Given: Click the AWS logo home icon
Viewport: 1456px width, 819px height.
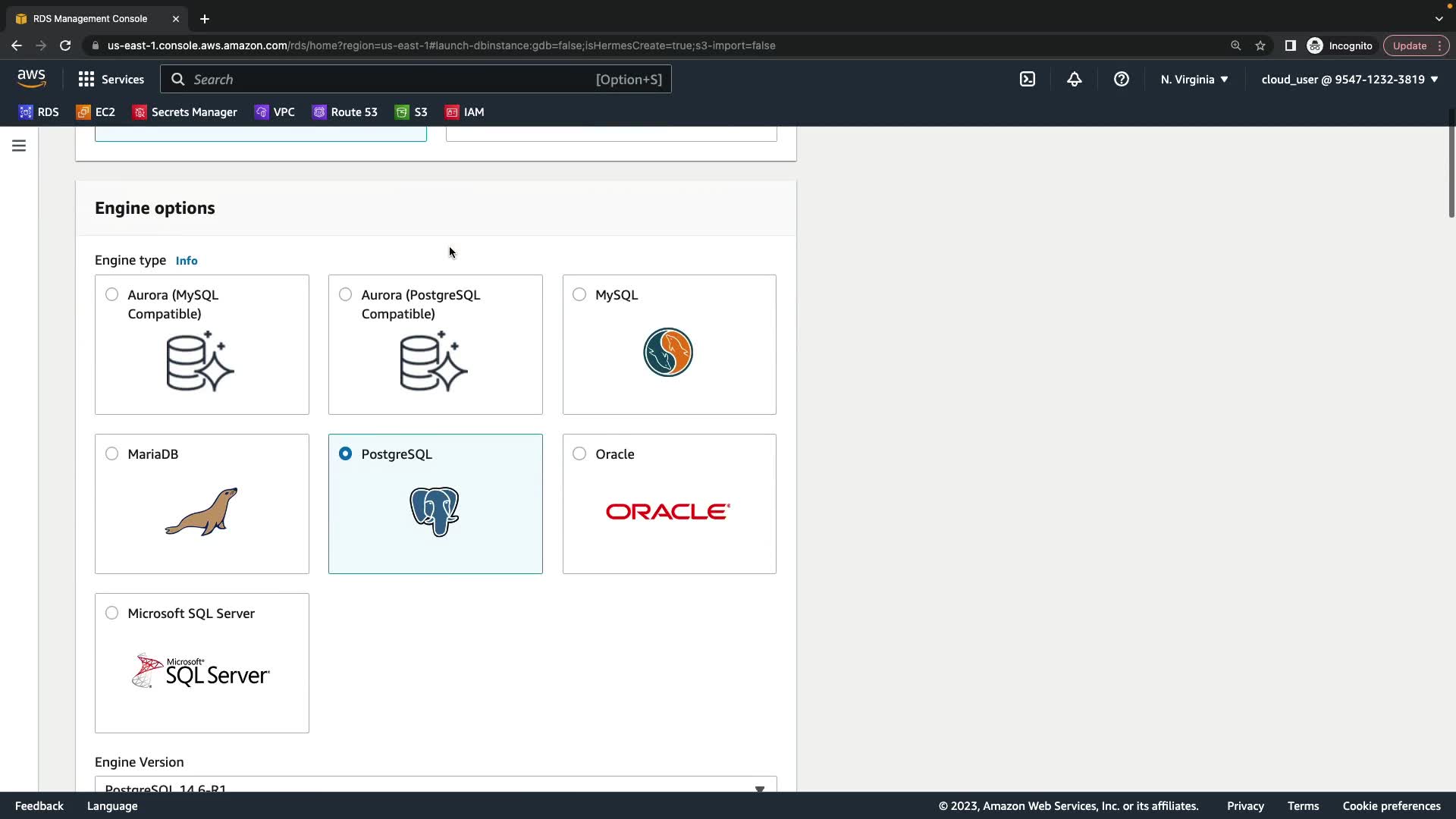Looking at the screenshot, I should (32, 79).
